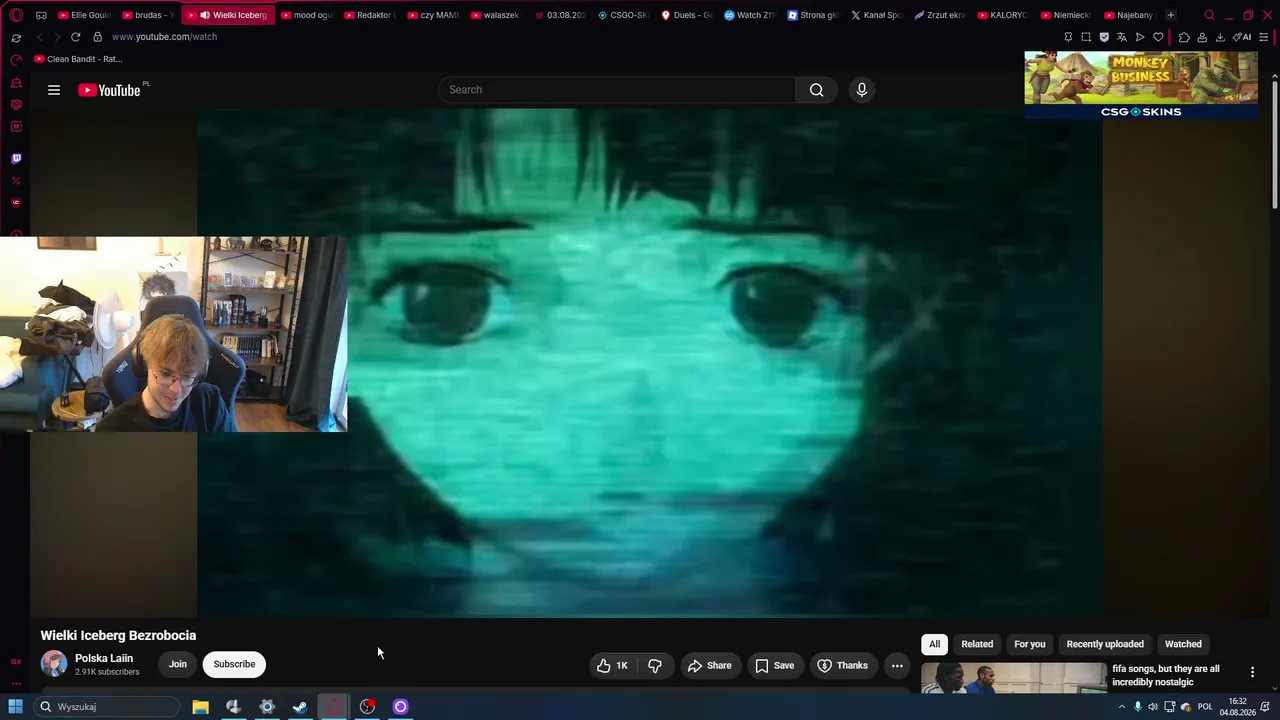
Task: Select the For you filter chip
Action: tap(1030, 644)
